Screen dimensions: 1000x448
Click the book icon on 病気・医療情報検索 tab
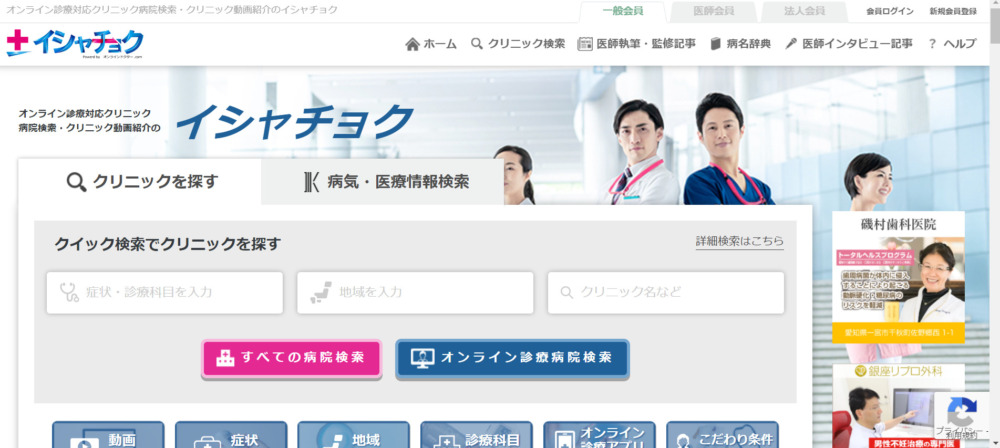click(311, 183)
